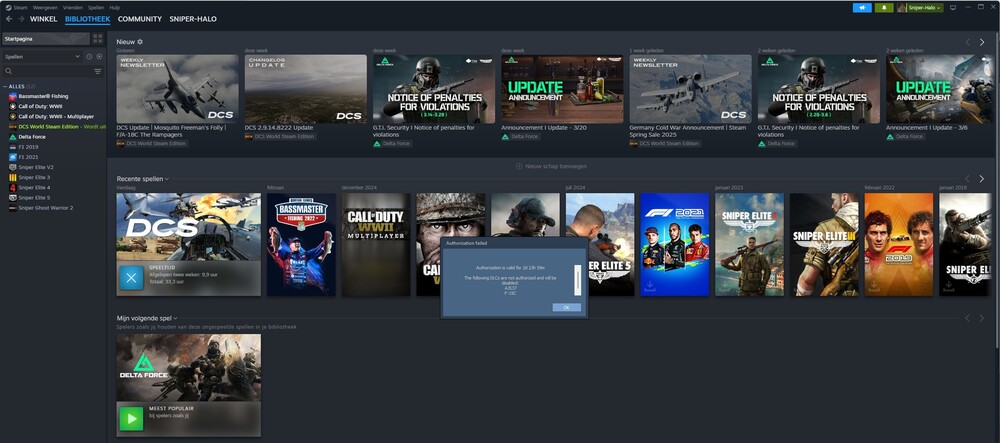
Task: Open the WINKEL store tab
Action: tap(43, 19)
